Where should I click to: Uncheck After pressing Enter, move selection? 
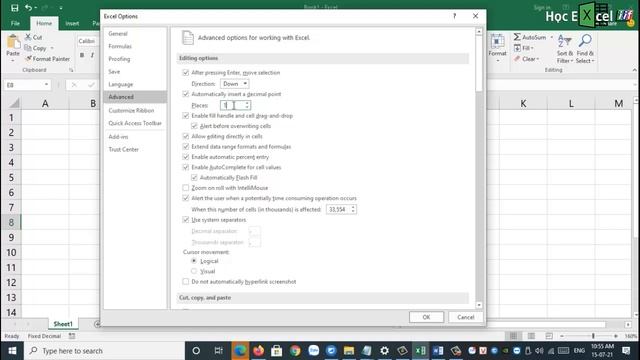(x=186, y=73)
